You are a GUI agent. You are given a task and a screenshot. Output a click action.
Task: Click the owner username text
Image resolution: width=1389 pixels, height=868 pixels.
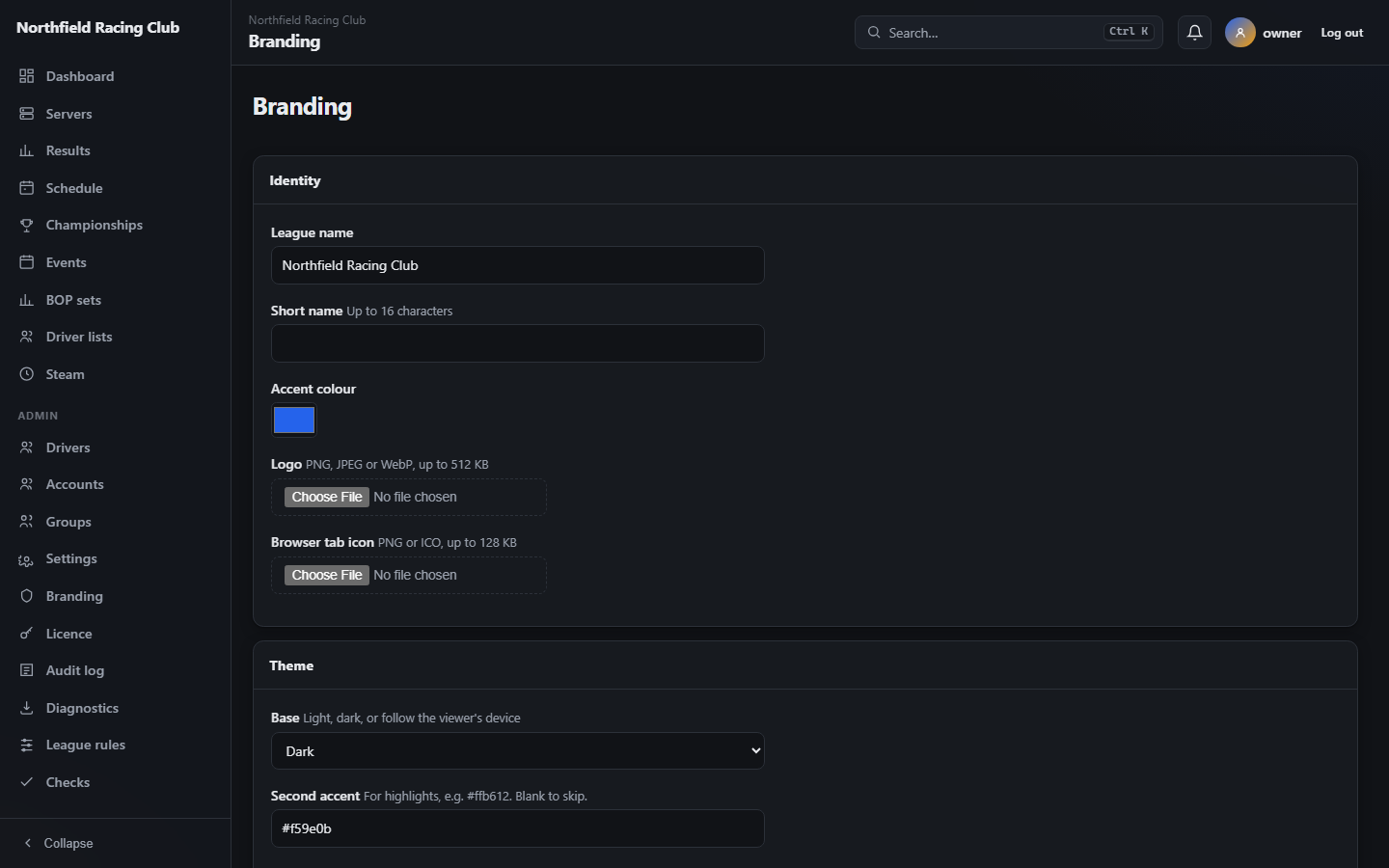[x=1282, y=33]
